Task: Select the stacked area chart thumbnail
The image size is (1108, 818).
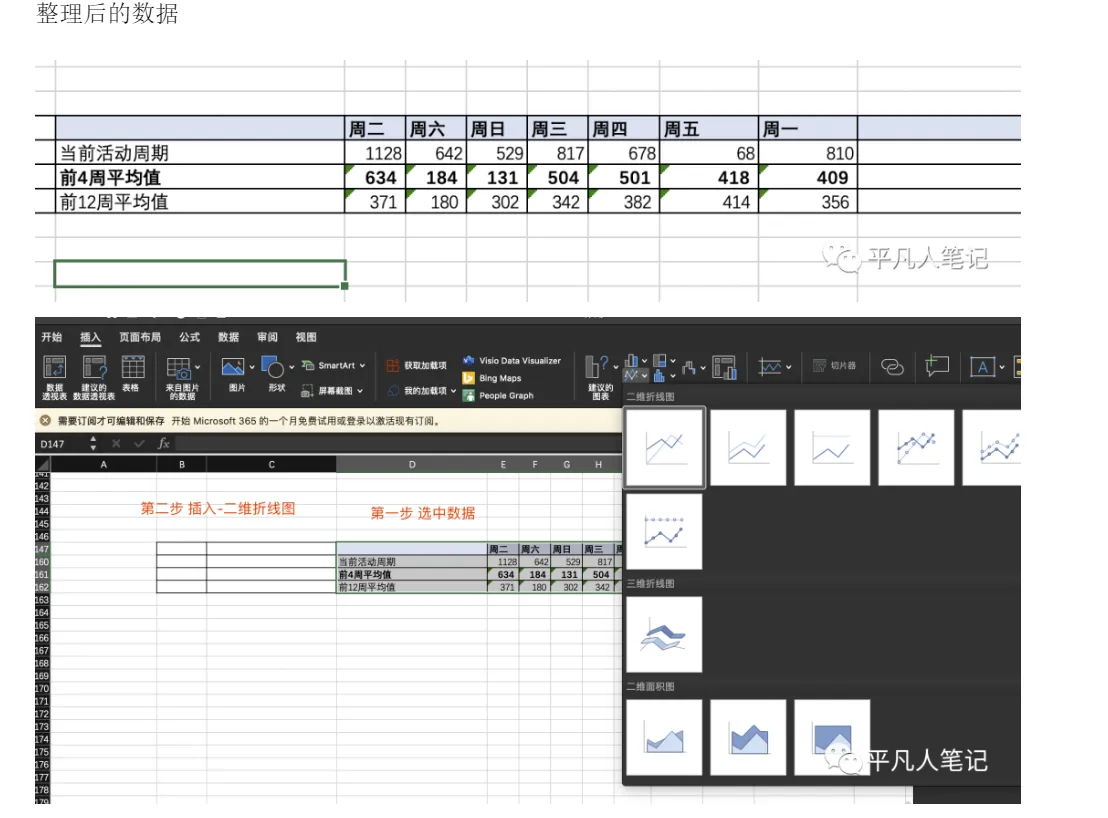Action: click(748, 737)
